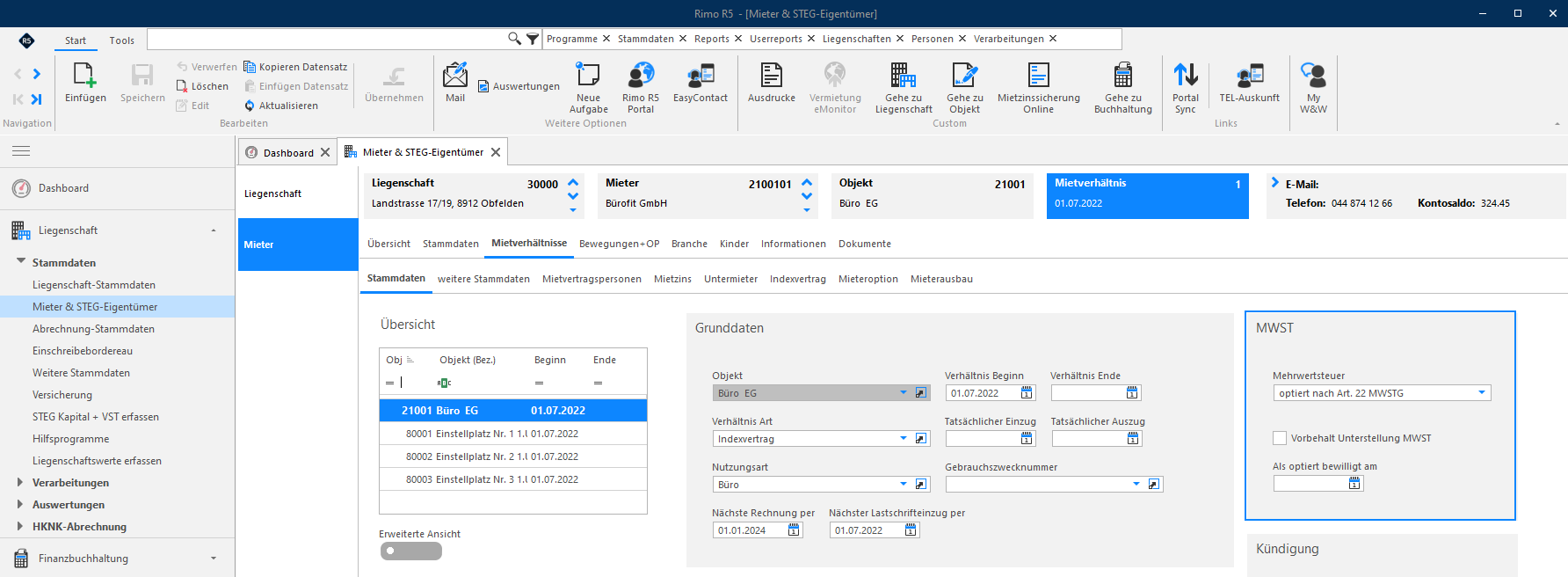This screenshot has width=1568, height=577.
Task: Create a Neue Aufgabe
Action: pos(588,88)
